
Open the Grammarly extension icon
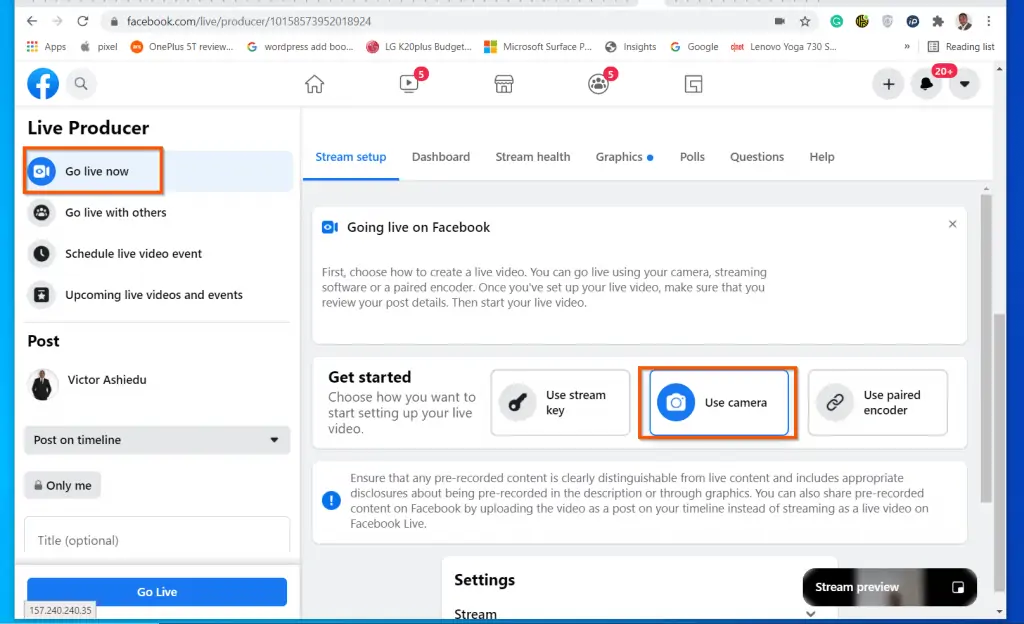[837, 22]
